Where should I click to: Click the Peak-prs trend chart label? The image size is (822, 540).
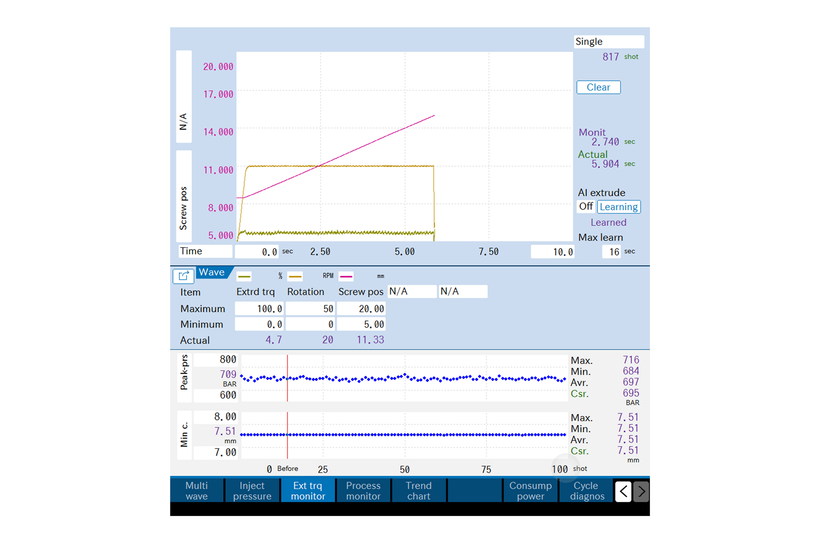point(184,376)
